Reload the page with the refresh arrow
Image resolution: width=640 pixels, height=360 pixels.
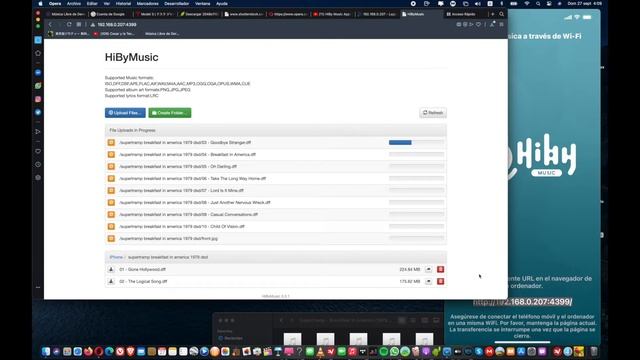[x=69, y=24]
